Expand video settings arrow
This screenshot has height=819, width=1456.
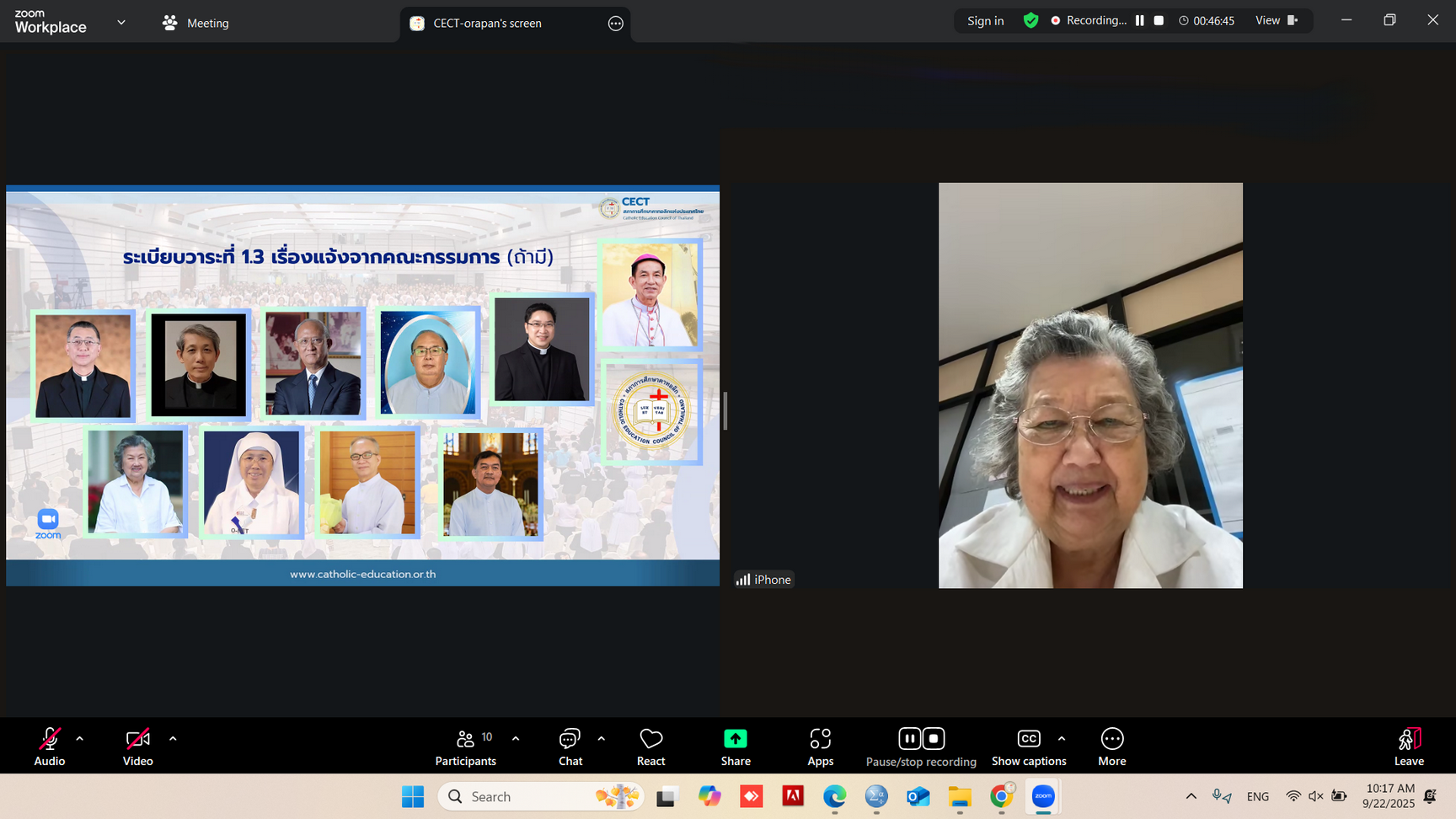coord(173,739)
